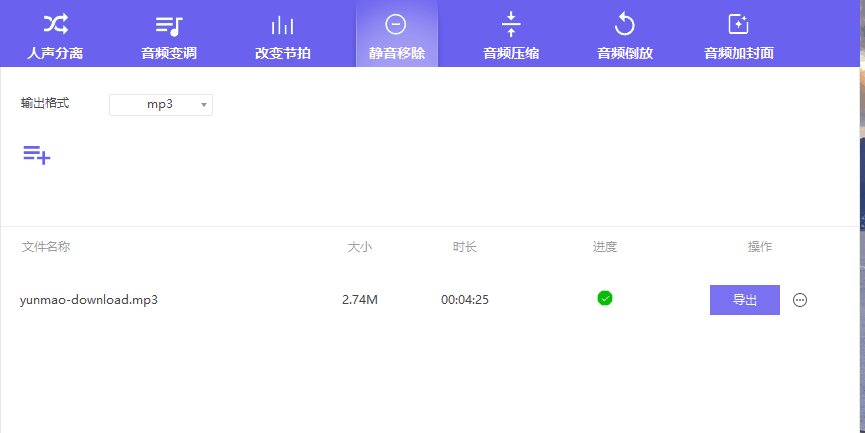Click the add files list-plus icon

coord(37,154)
